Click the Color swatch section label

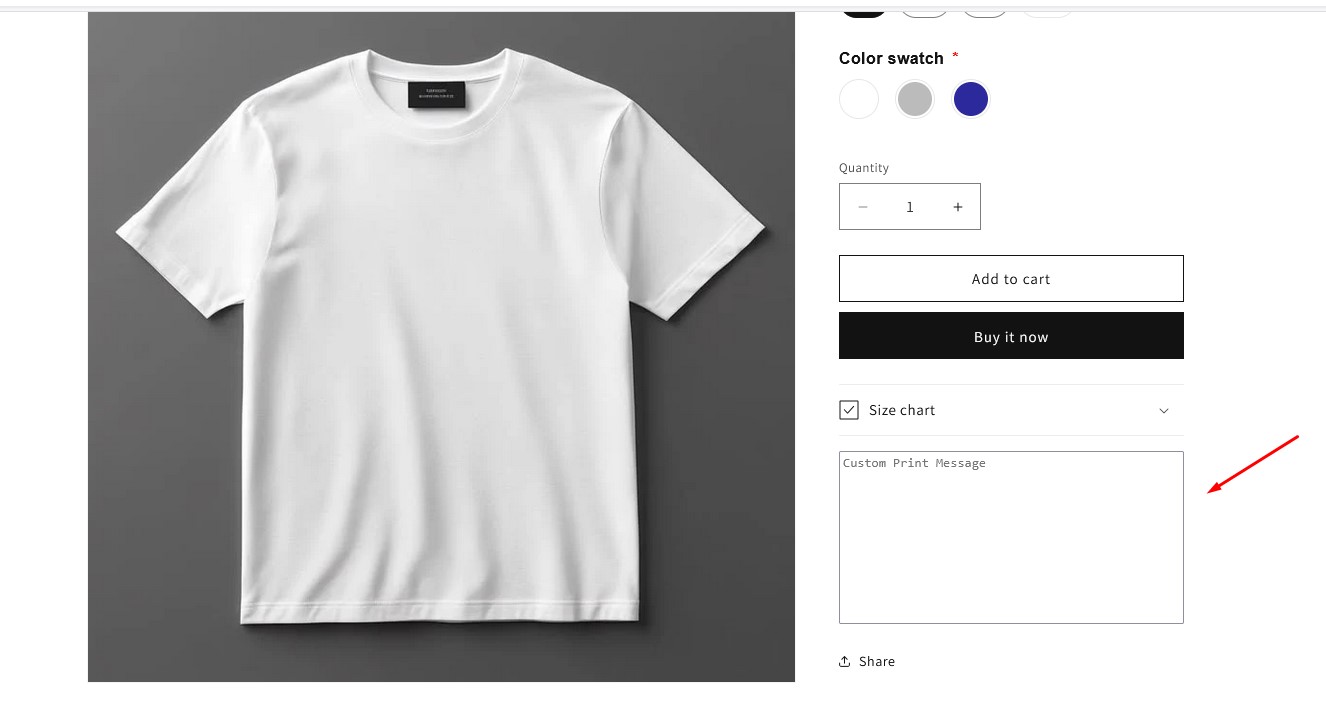click(x=891, y=58)
